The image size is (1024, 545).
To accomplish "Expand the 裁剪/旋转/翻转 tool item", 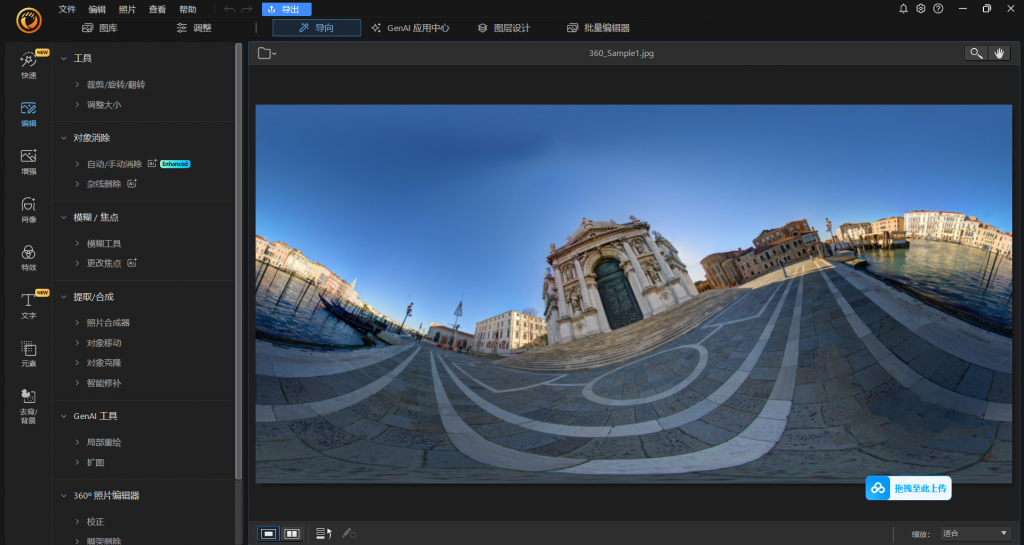I will [116, 85].
